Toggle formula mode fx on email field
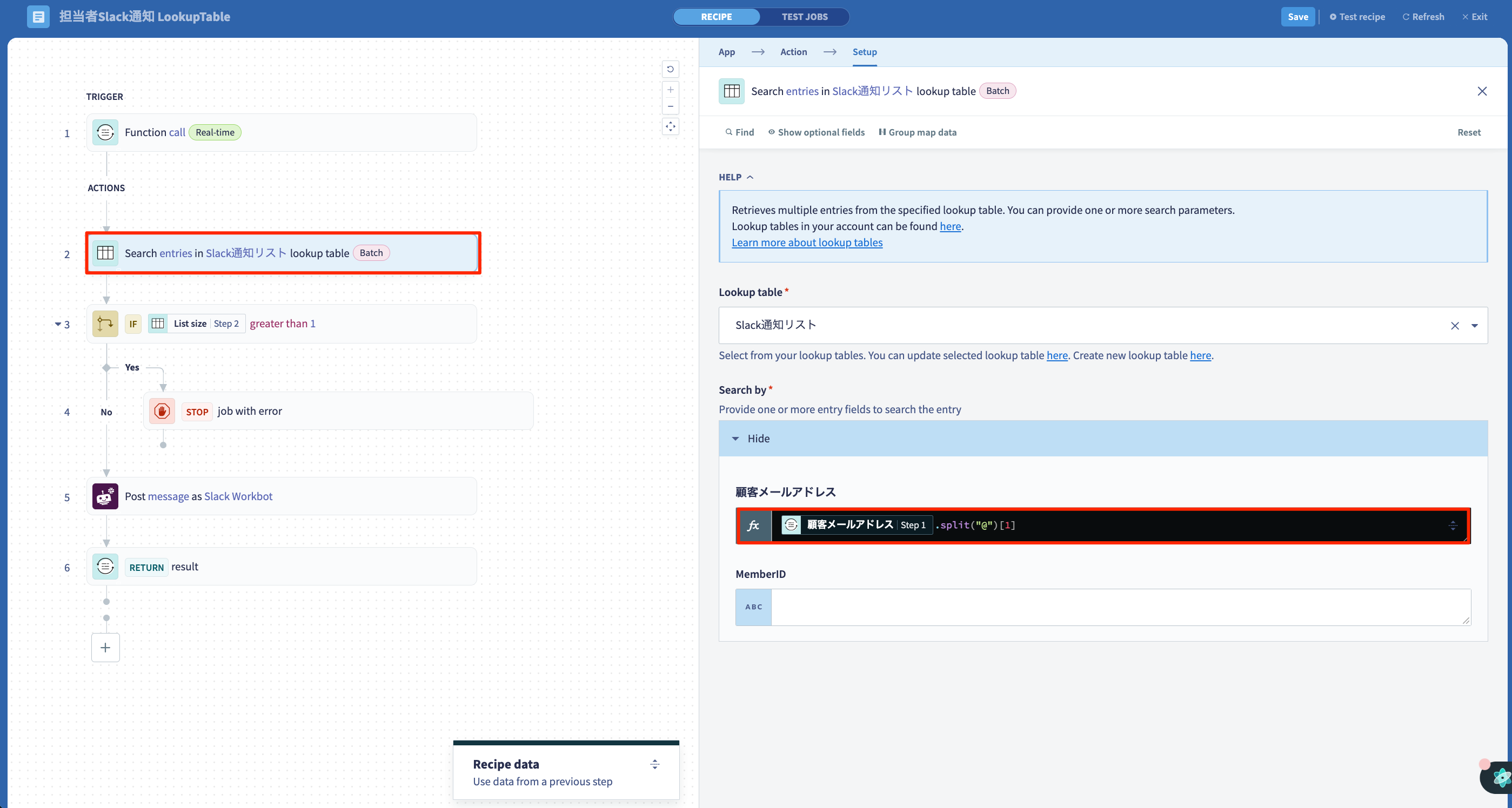The width and height of the screenshot is (1512, 808). 754,526
